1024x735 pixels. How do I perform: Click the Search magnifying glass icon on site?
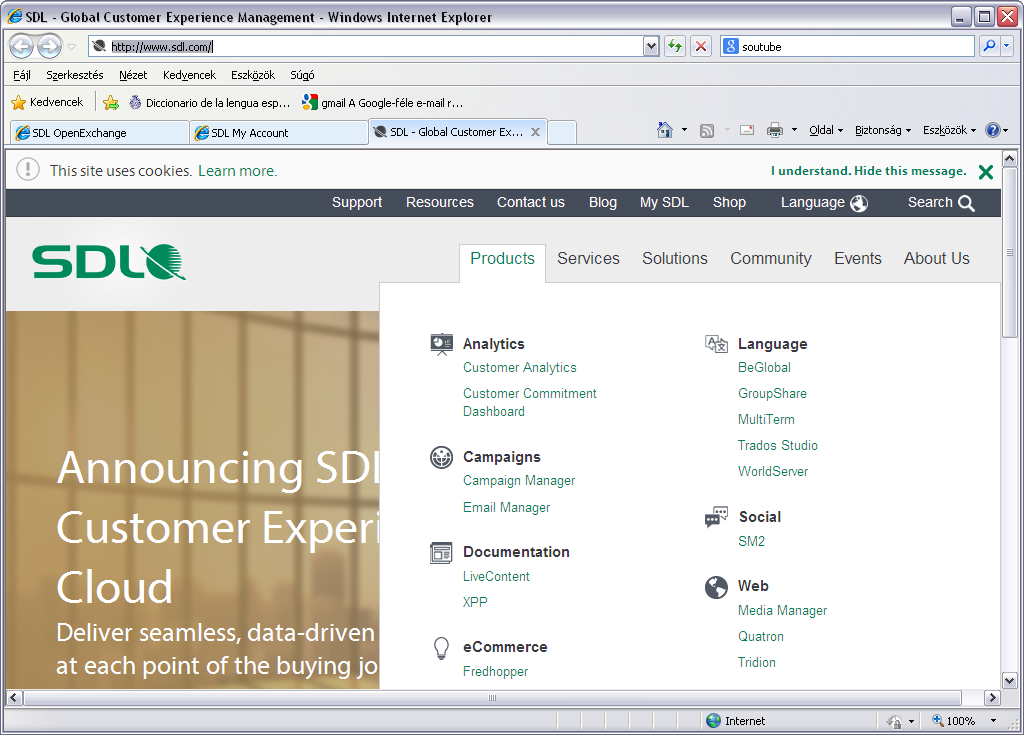click(x=967, y=203)
